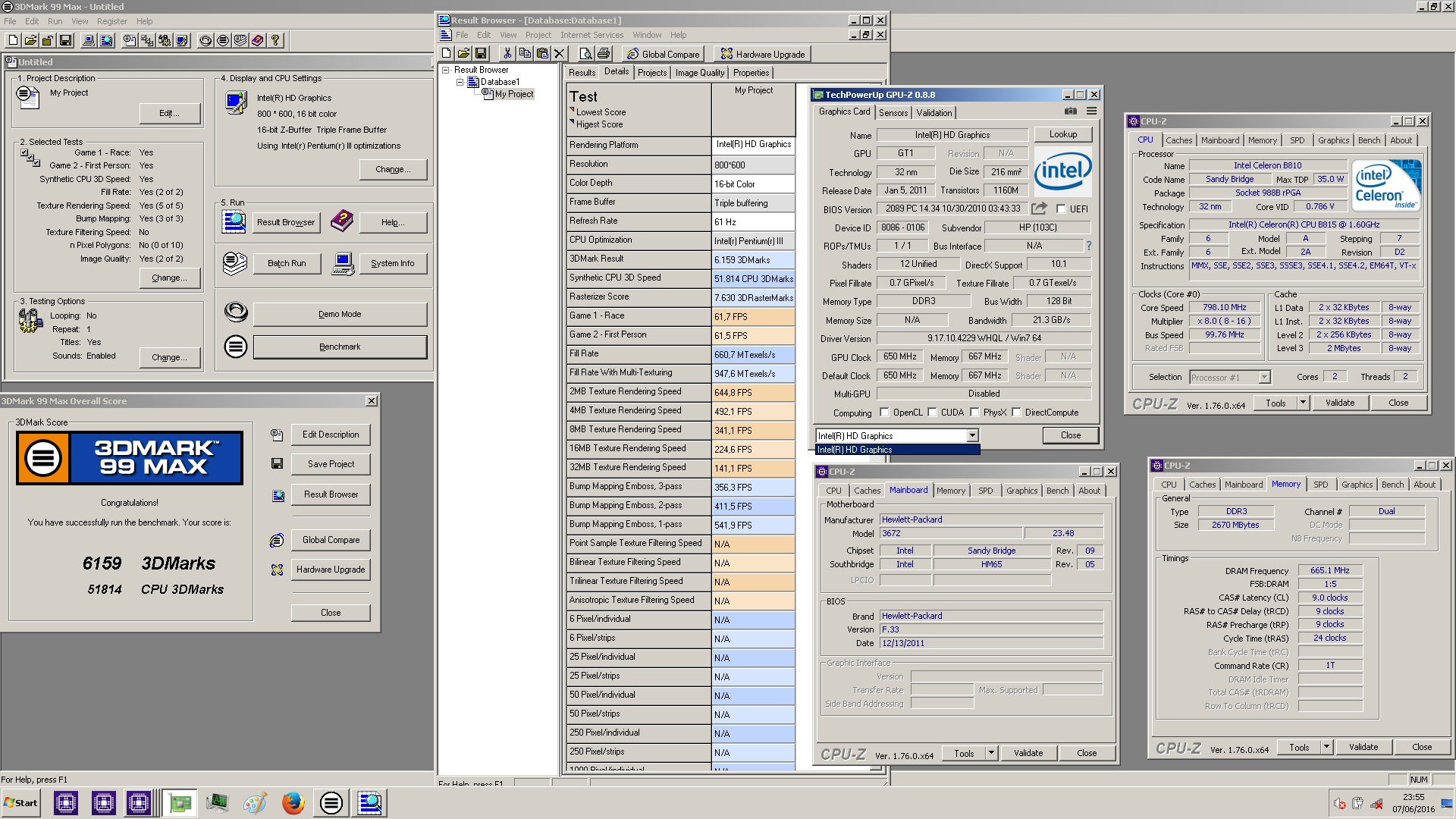Open Run menu in 3DMark 99 Max
1456x819 pixels.
(55, 21)
